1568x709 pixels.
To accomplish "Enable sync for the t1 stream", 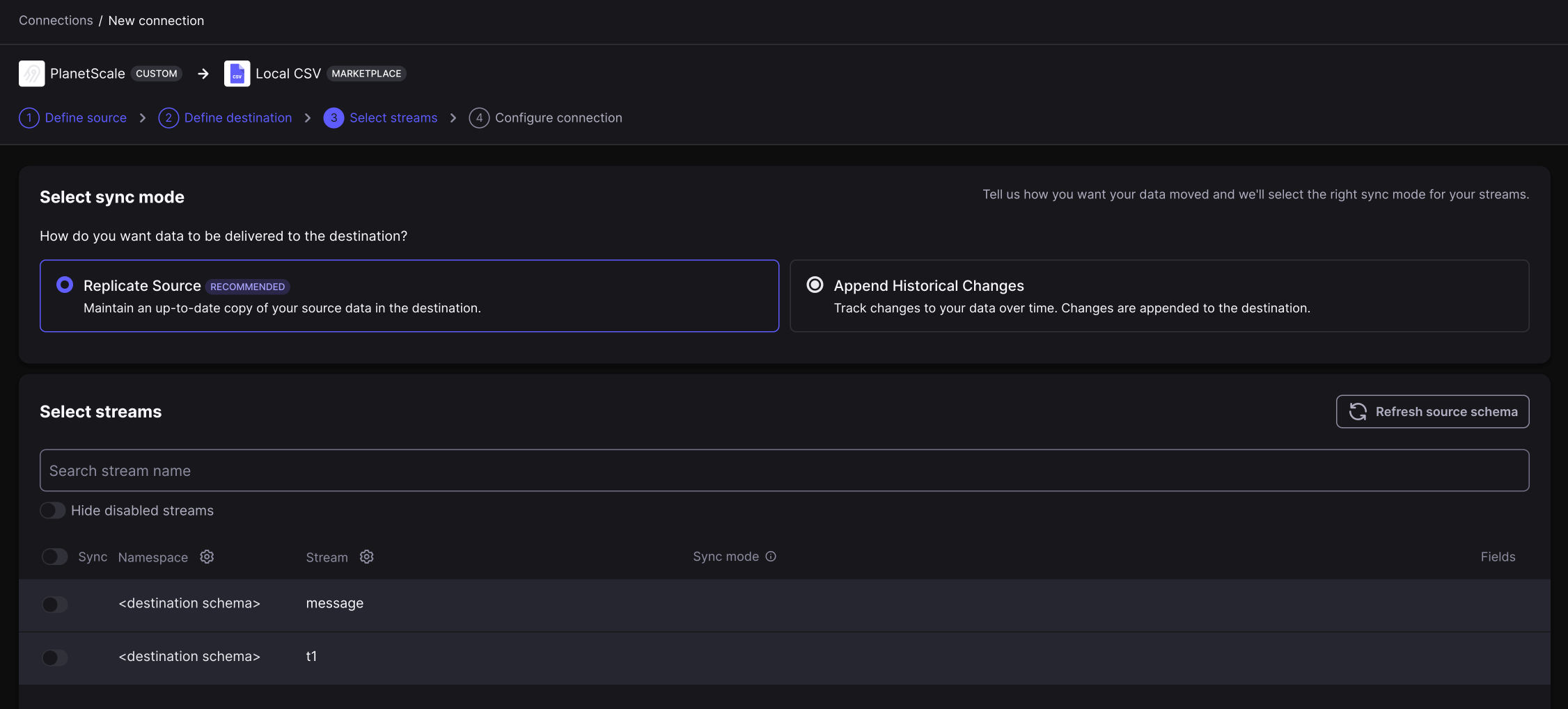I will (x=54, y=658).
